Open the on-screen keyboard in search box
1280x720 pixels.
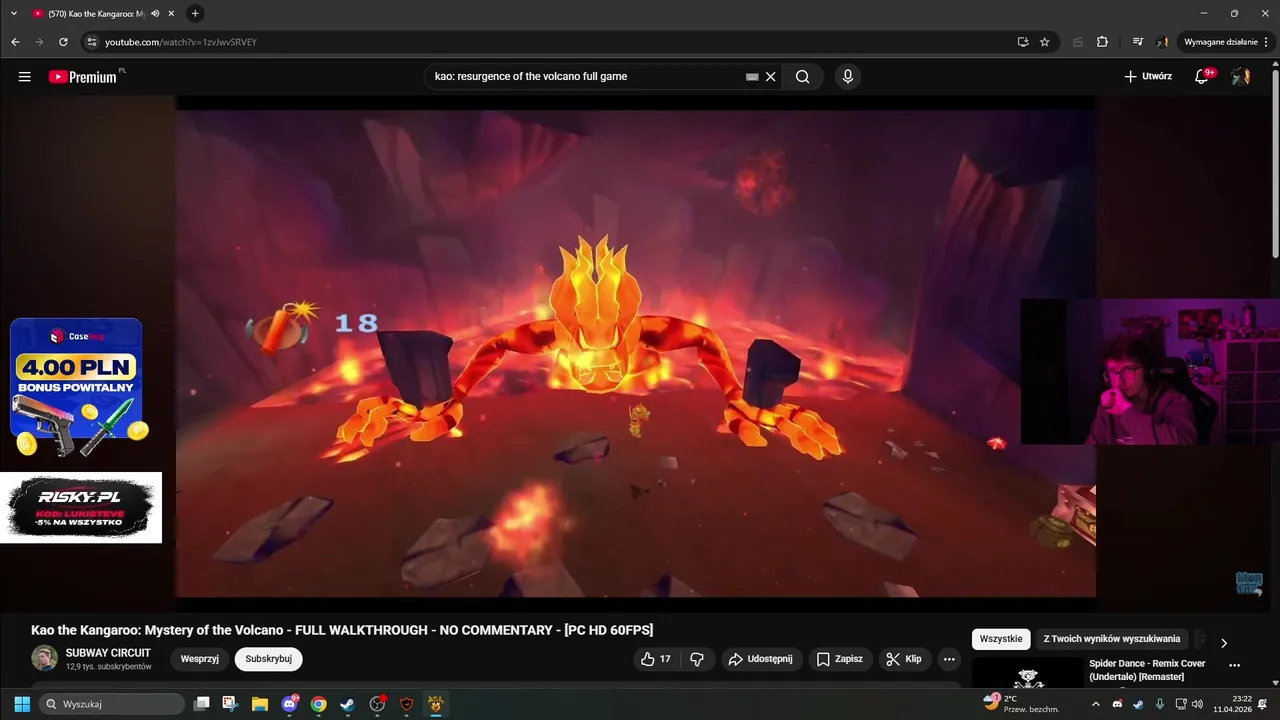[752, 77]
